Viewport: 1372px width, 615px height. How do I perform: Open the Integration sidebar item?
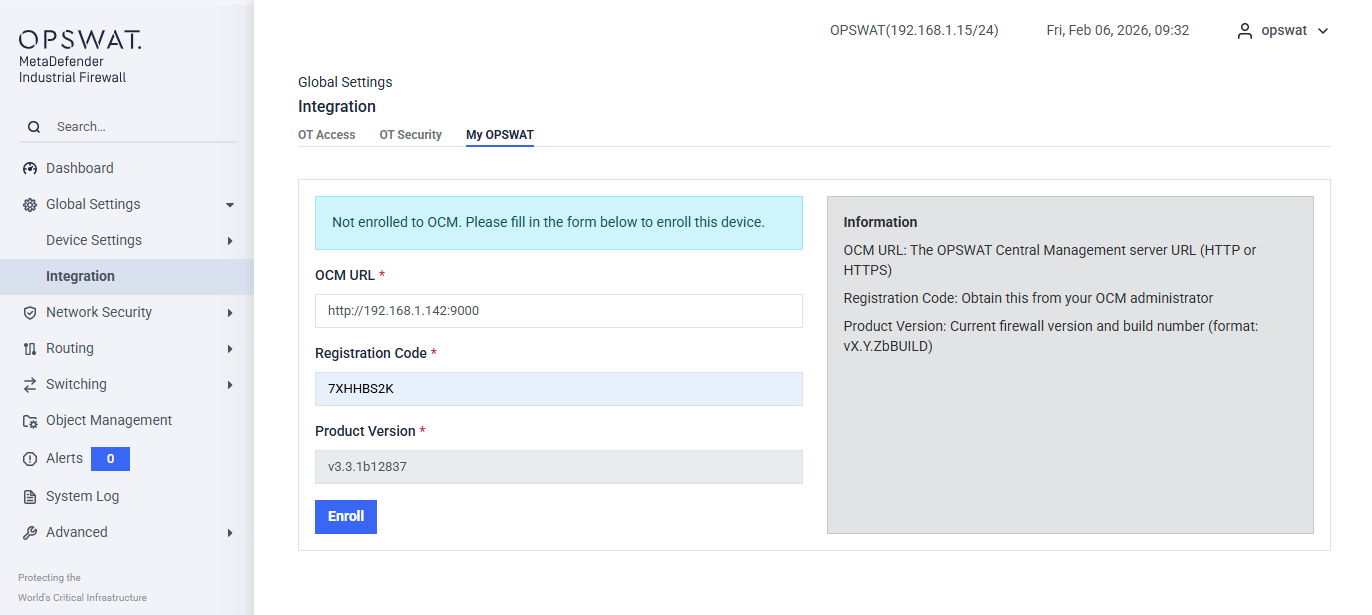(80, 276)
